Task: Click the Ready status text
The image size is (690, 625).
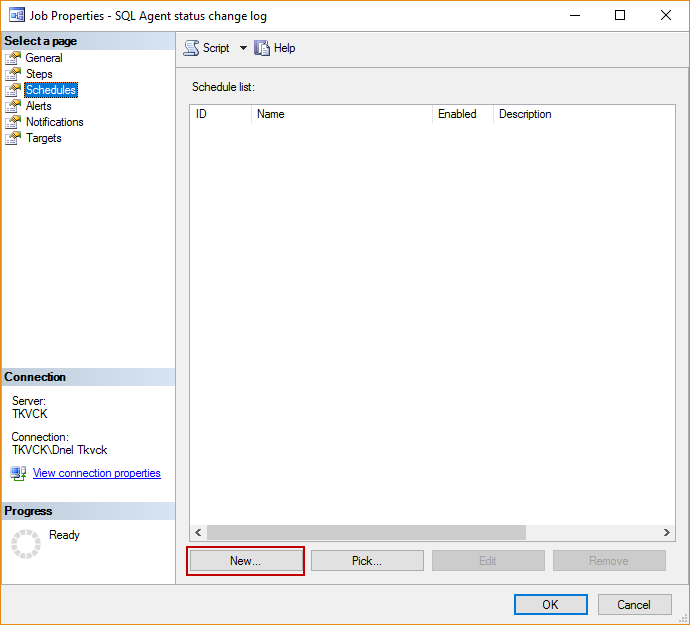Action: 64,535
